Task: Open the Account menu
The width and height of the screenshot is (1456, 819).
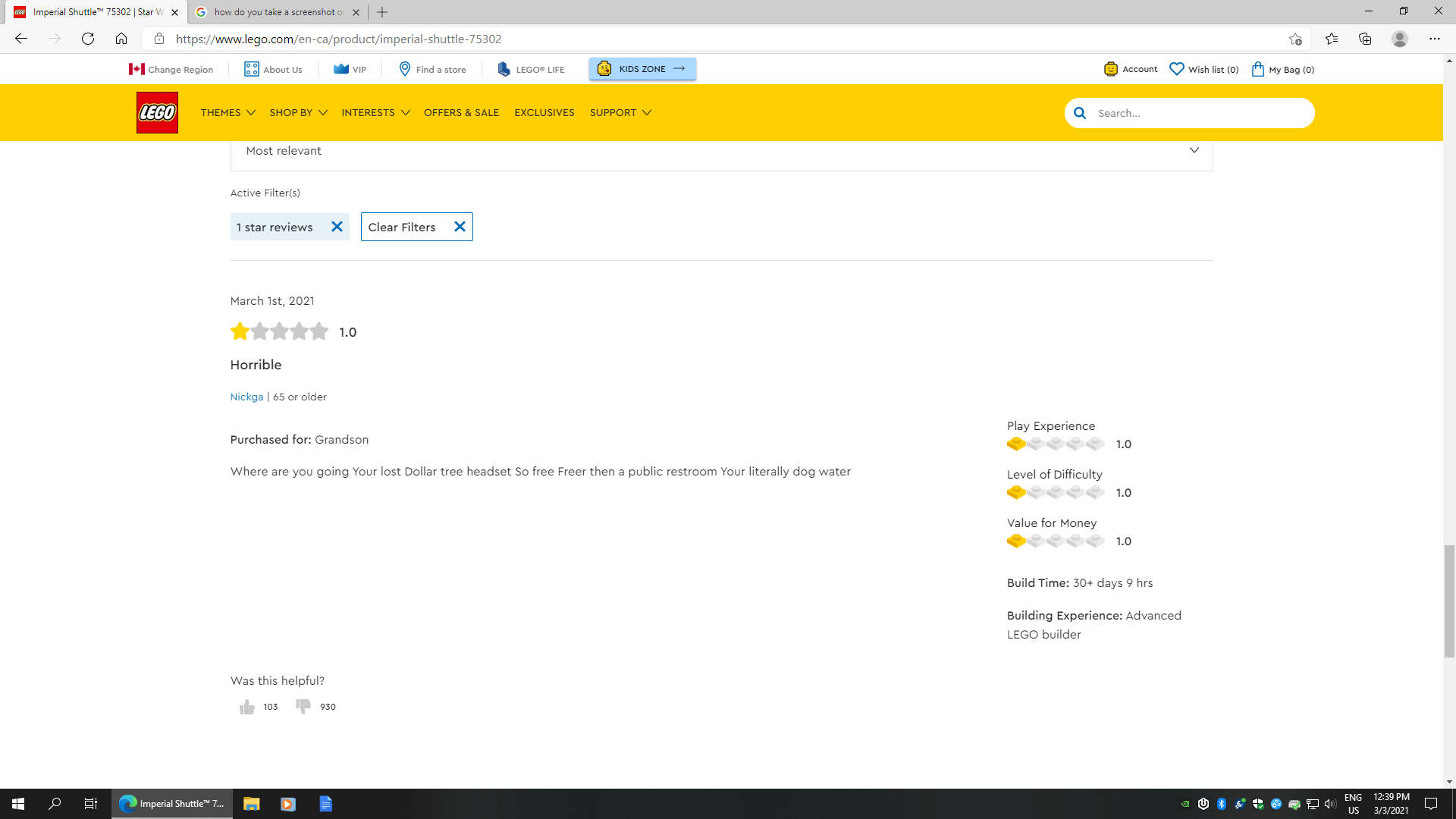Action: pyautogui.click(x=1131, y=69)
